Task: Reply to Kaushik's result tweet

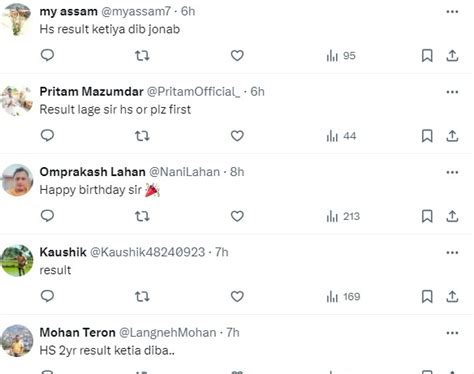Action: point(47,296)
